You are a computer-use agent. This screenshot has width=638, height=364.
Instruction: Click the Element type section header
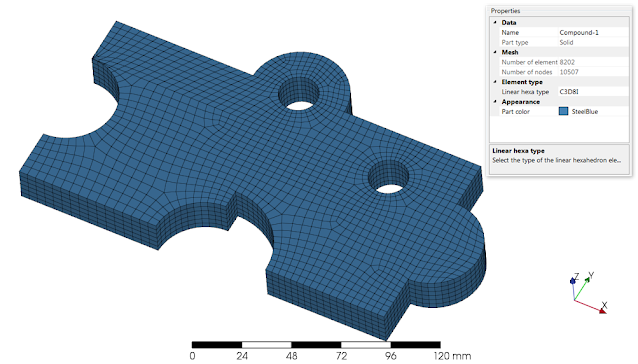[522, 82]
